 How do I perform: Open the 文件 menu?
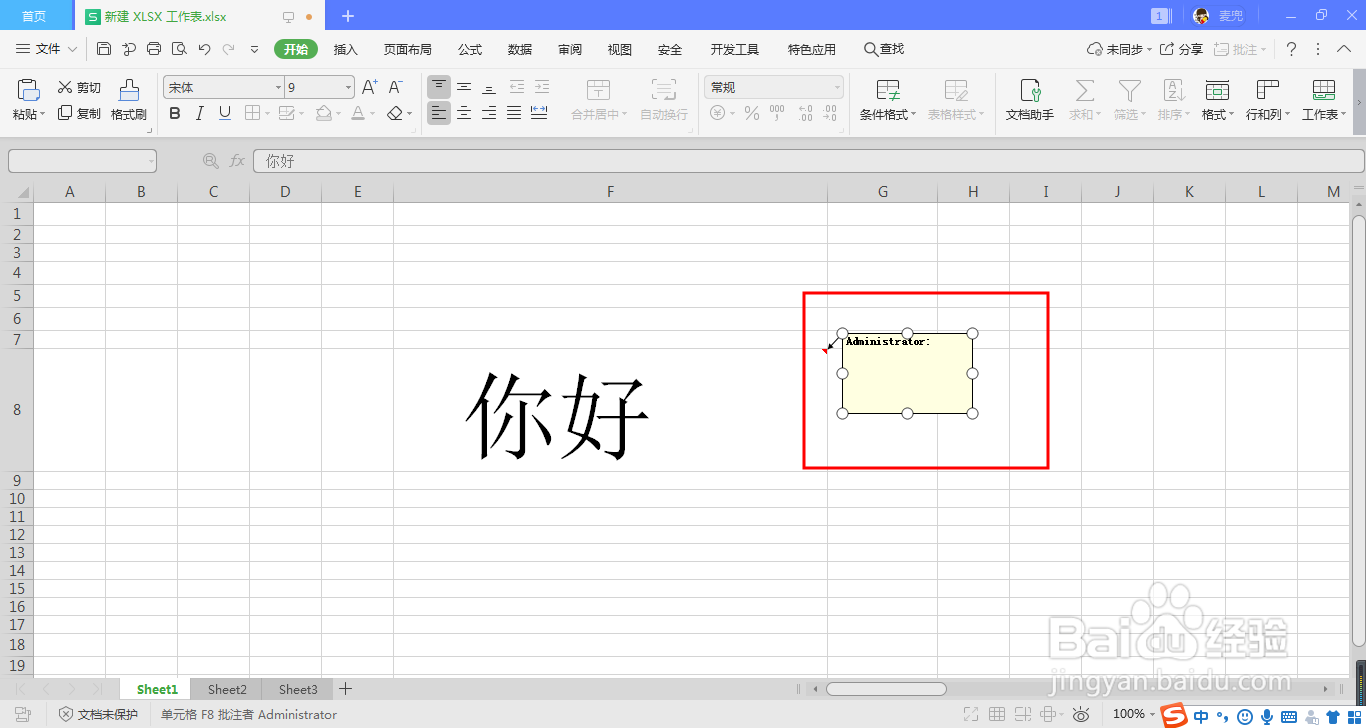(47, 48)
